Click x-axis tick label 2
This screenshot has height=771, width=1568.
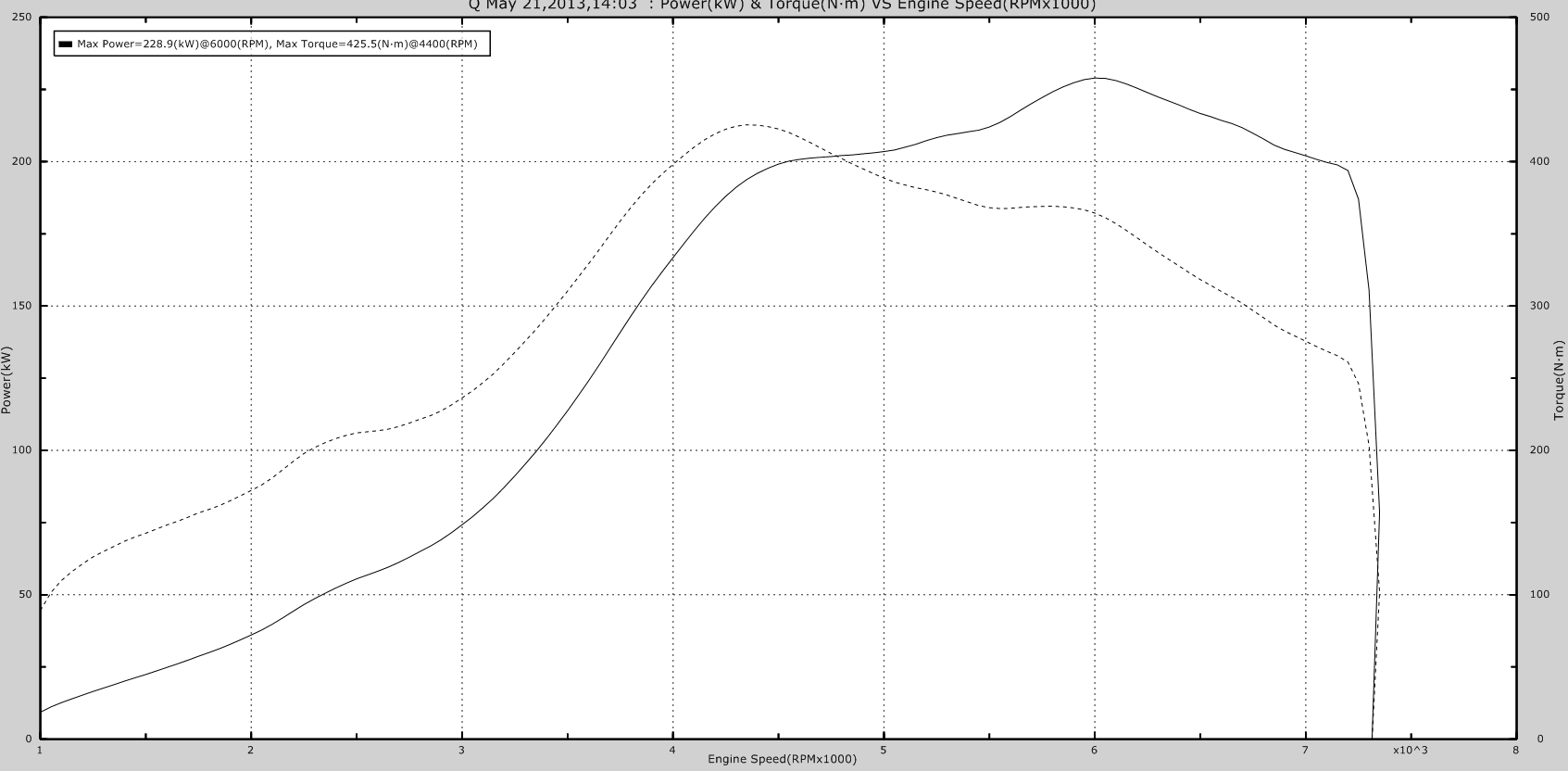pyautogui.click(x=250, y=750)
